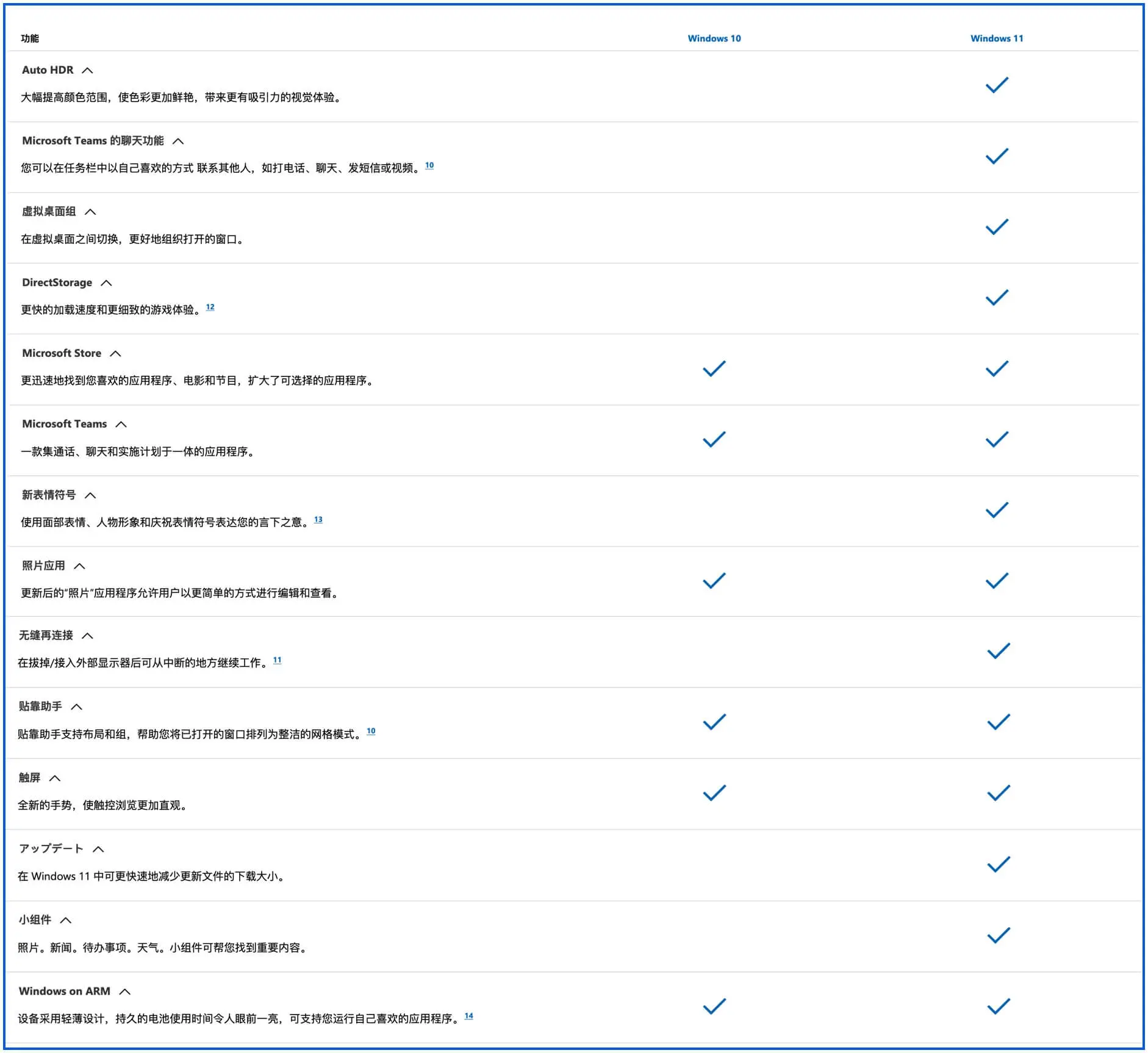The height and width of the screenshot is (1053, 1148).
Task: Open footnote 11 in 无缝再连接 description
Action: point(277,660)
